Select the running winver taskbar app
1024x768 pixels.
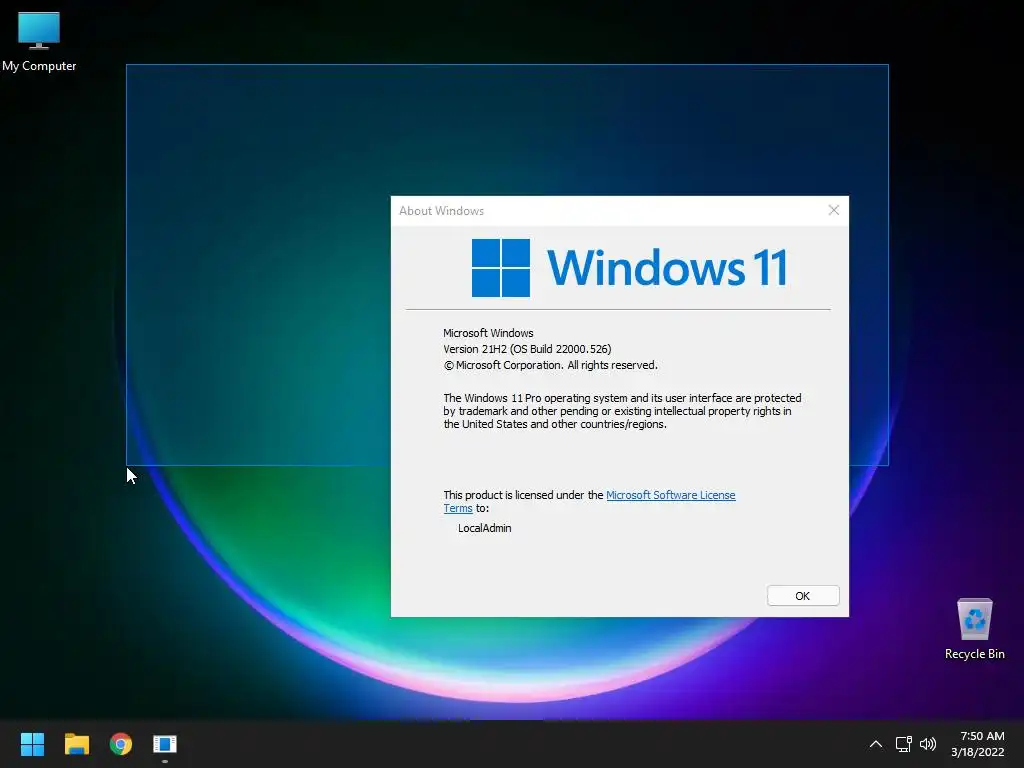coord(165,744)
